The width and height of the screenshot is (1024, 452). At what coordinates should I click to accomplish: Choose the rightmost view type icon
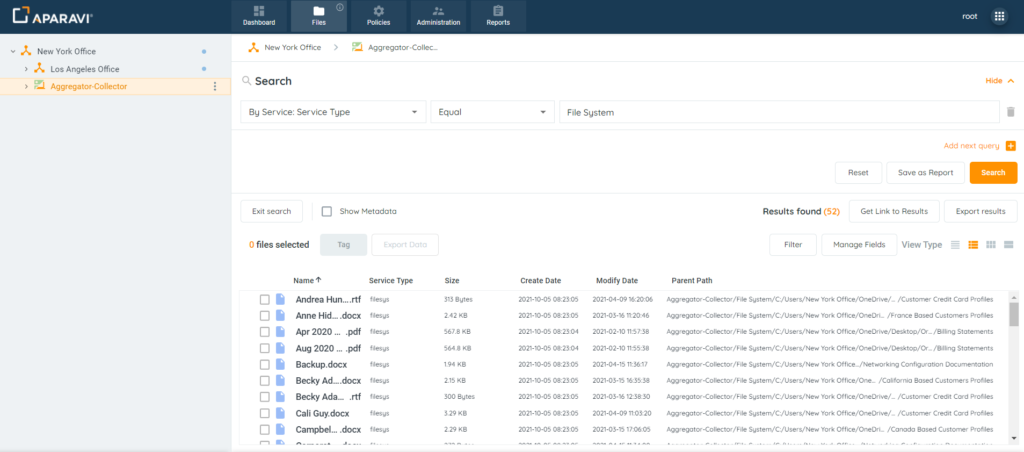click(x=1009, y=245)
